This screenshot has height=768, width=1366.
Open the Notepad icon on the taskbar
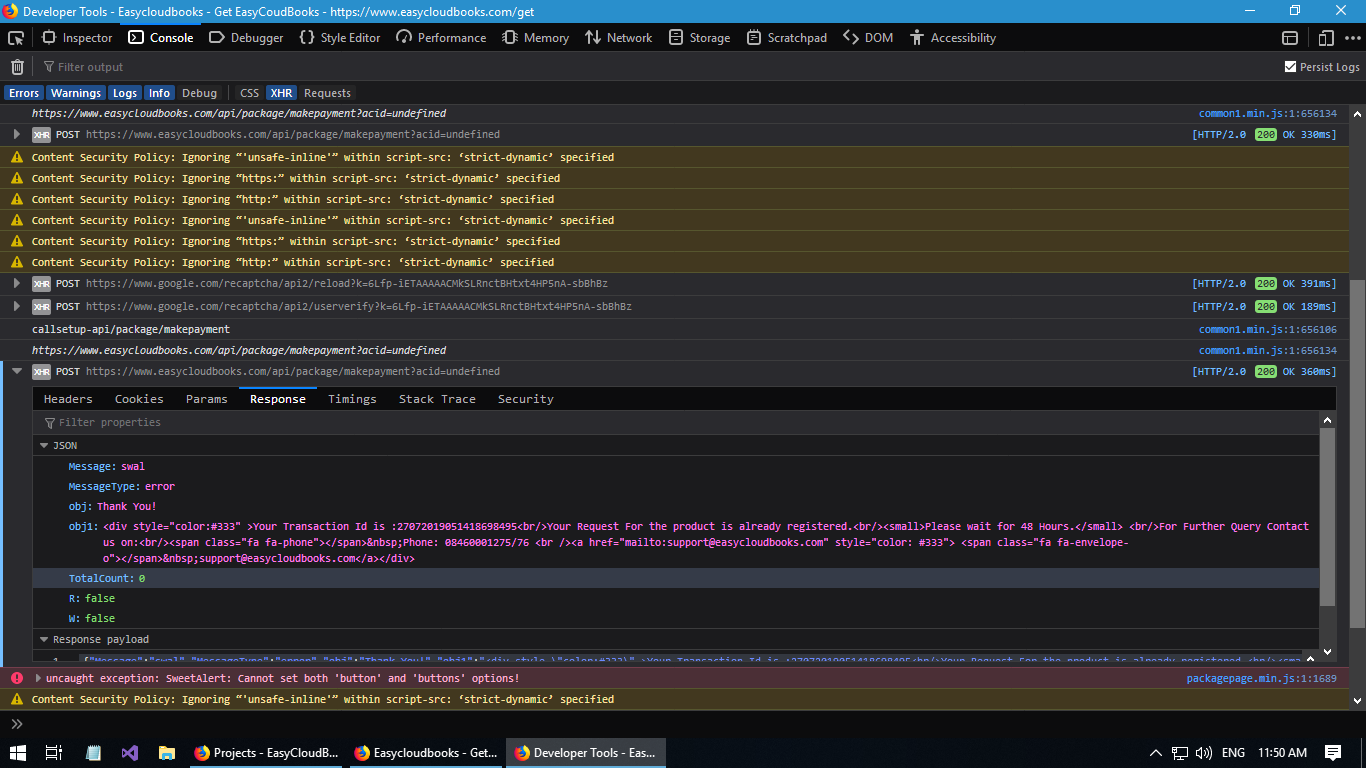click(x=93, y=753)
